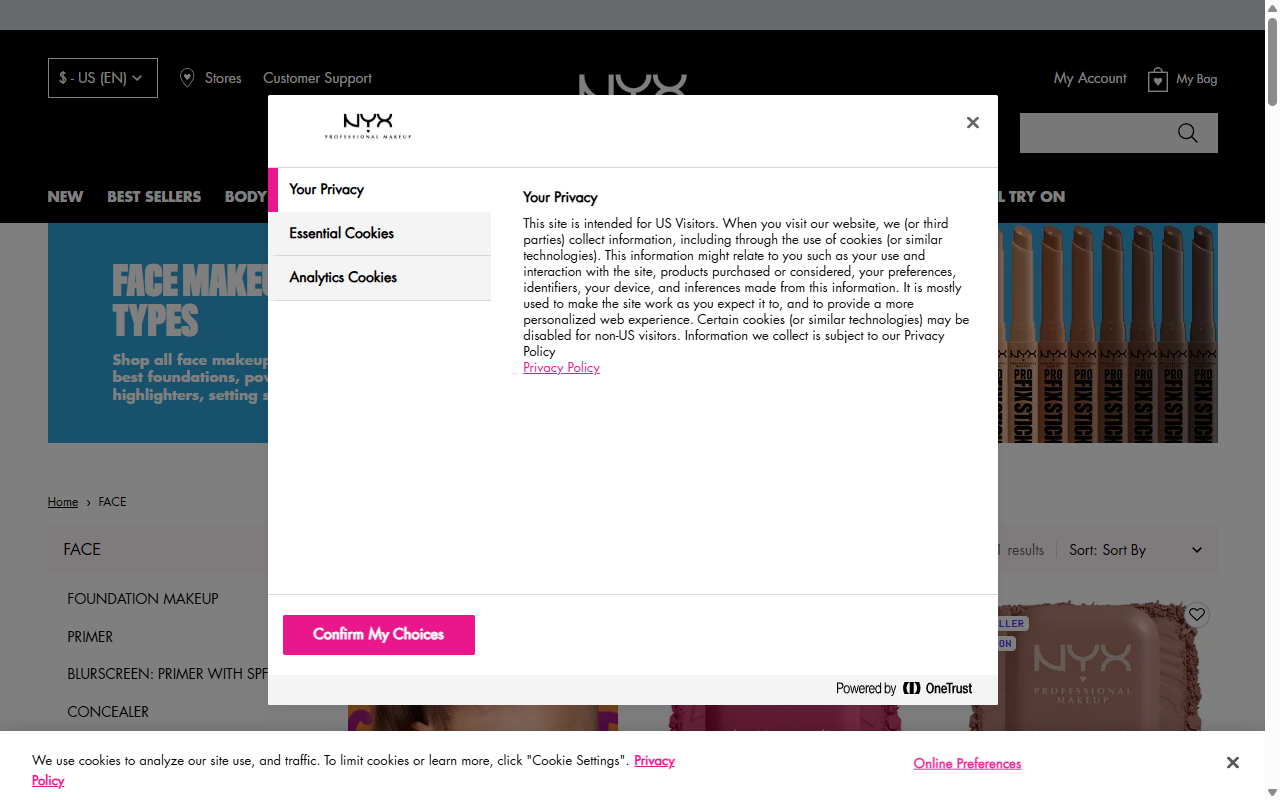Expand the Sort By dropdown
1280x800 pixels.
click(1136, 550)
